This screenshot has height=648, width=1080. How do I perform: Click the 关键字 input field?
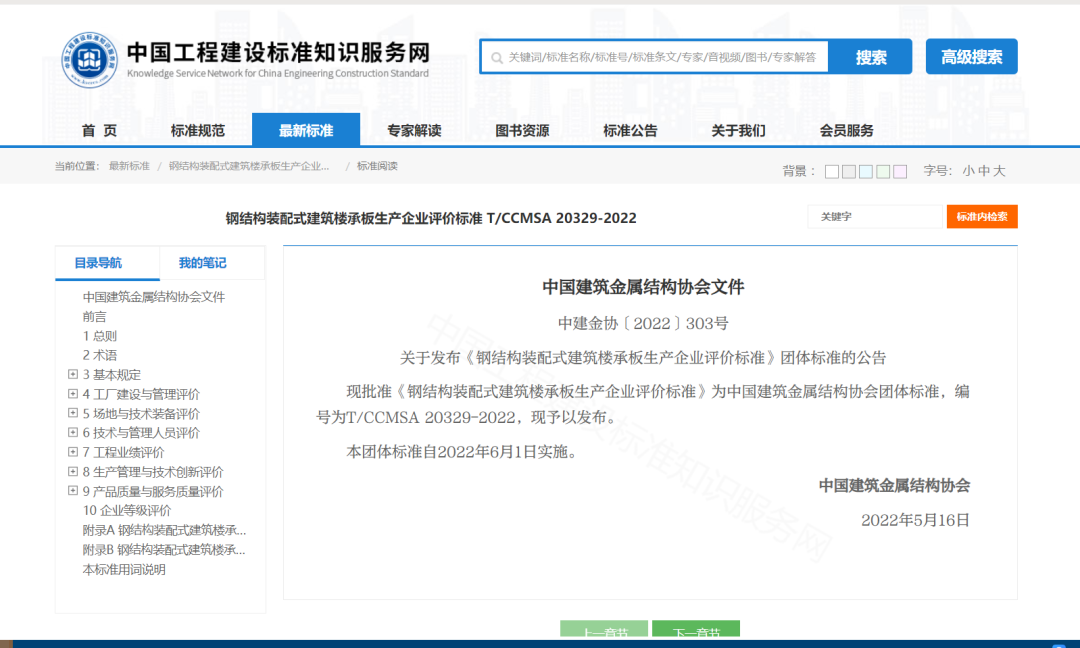pos(875,216)
